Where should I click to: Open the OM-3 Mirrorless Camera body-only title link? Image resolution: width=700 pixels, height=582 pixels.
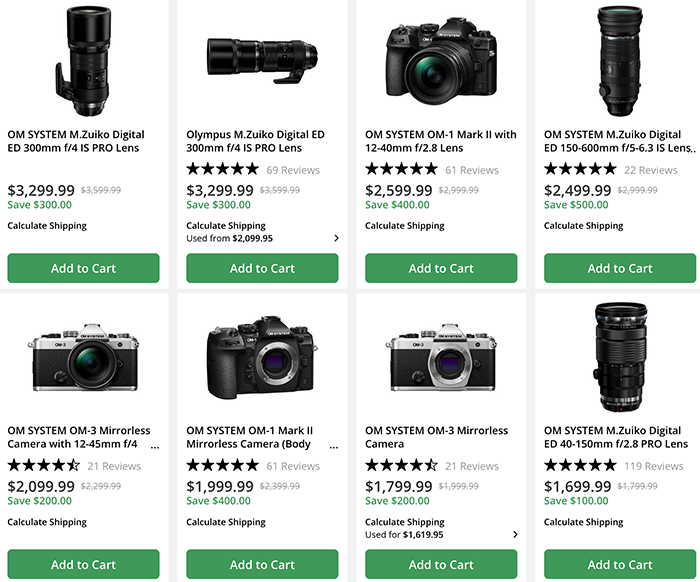(437, 437)
